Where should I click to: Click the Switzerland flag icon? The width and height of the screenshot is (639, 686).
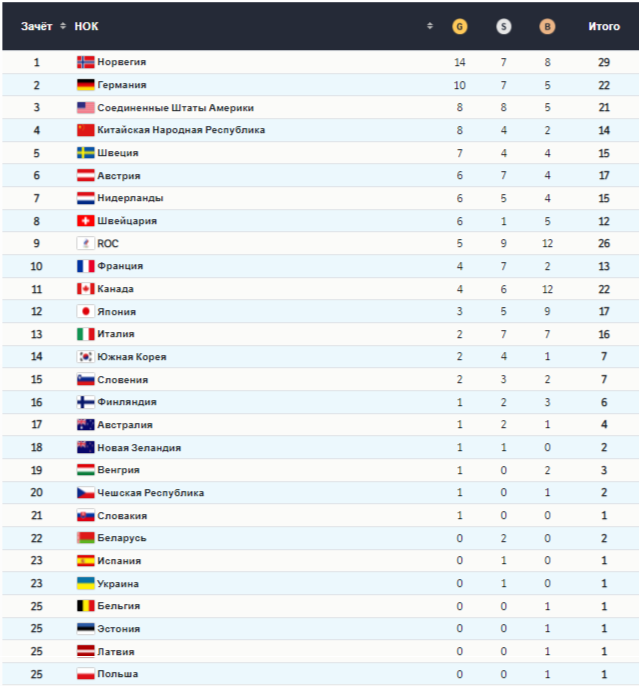85,221
